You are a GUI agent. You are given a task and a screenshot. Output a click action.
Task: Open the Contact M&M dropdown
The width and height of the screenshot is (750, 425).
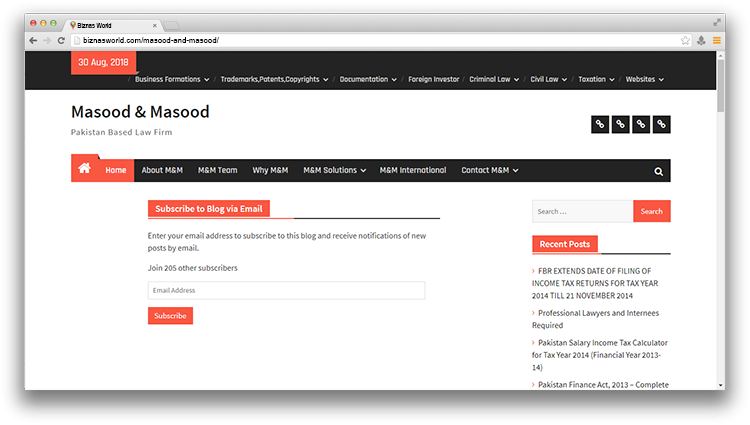click(489, 170)
